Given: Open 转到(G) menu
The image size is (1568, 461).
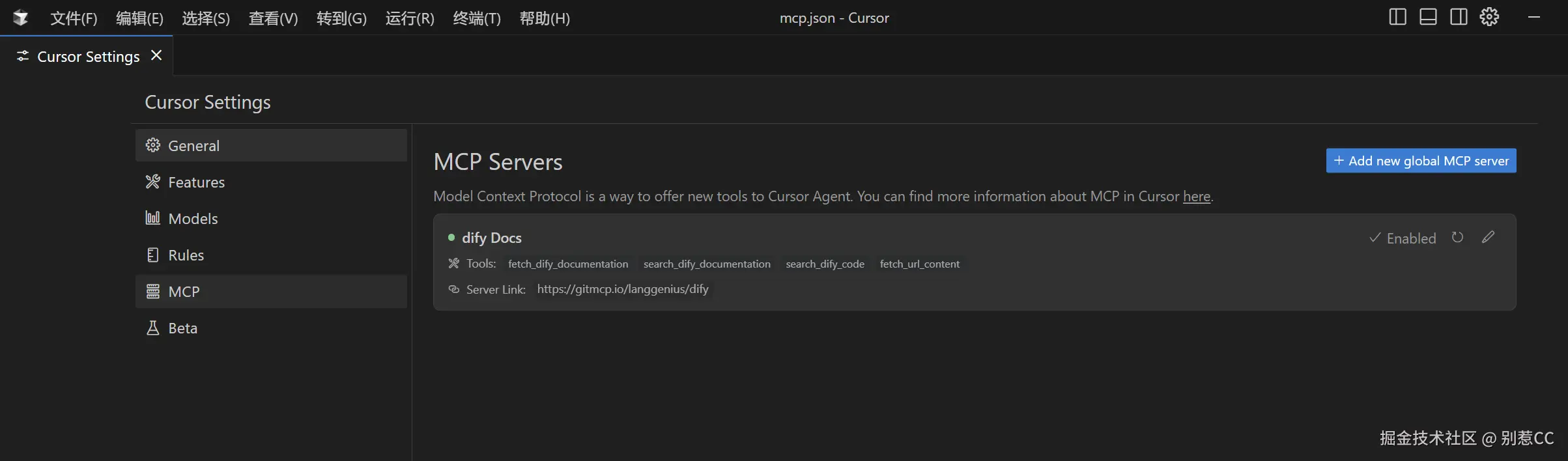Looking at the screenshot, I should tap(341, 18).
